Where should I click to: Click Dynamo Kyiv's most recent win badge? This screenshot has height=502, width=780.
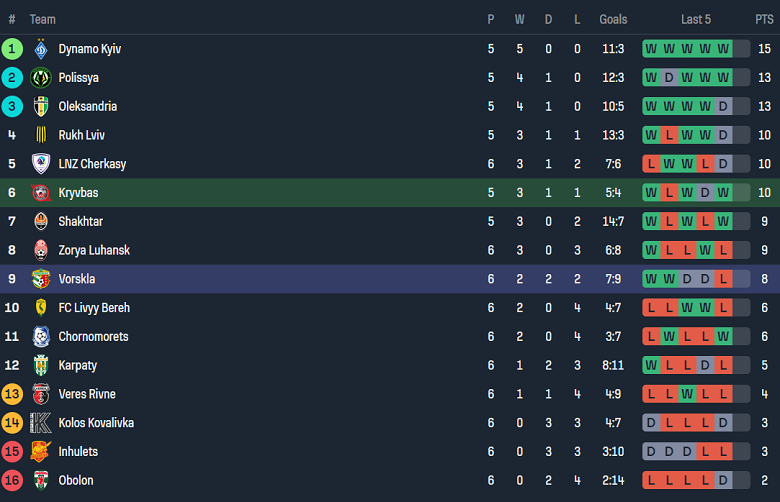point(723,49)
